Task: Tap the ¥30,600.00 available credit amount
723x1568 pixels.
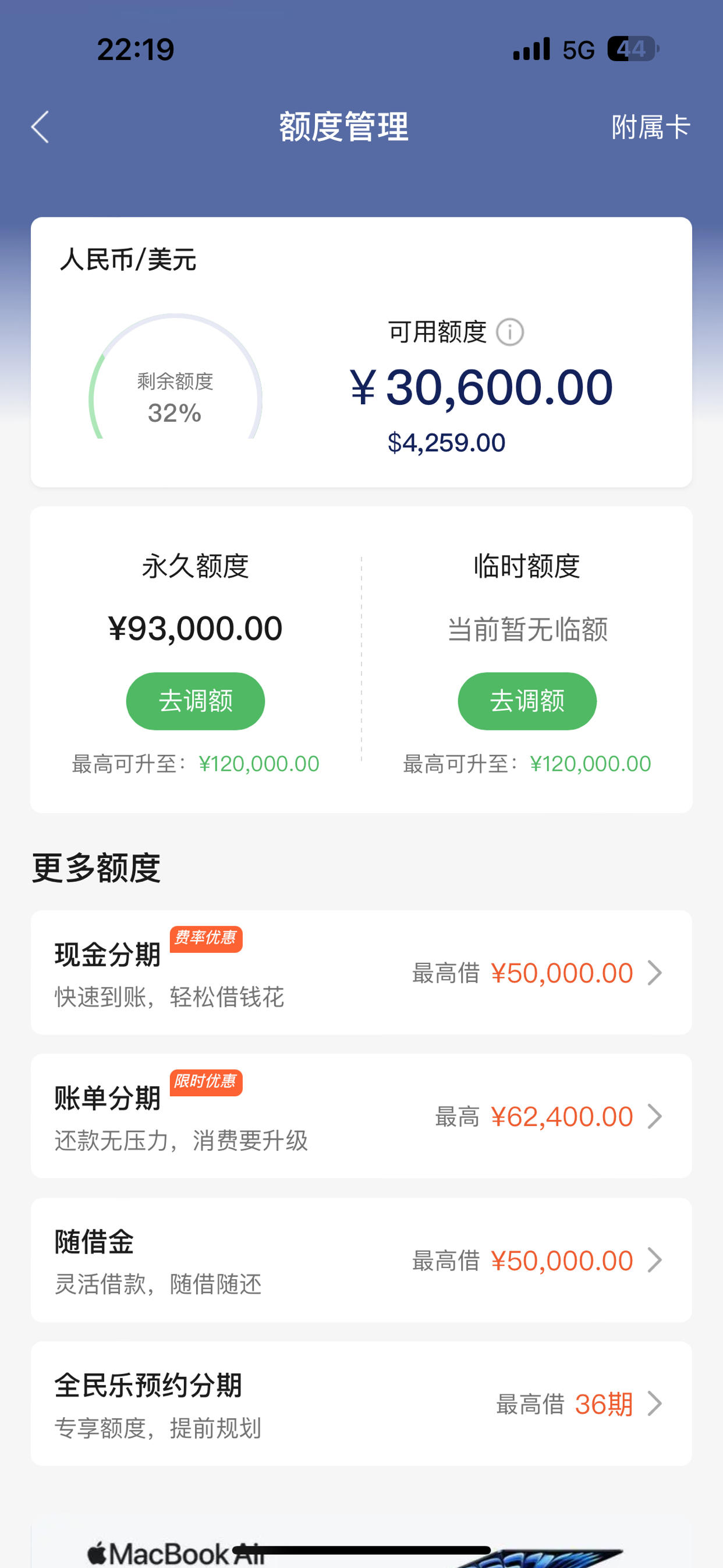Action: coord(481,387)
